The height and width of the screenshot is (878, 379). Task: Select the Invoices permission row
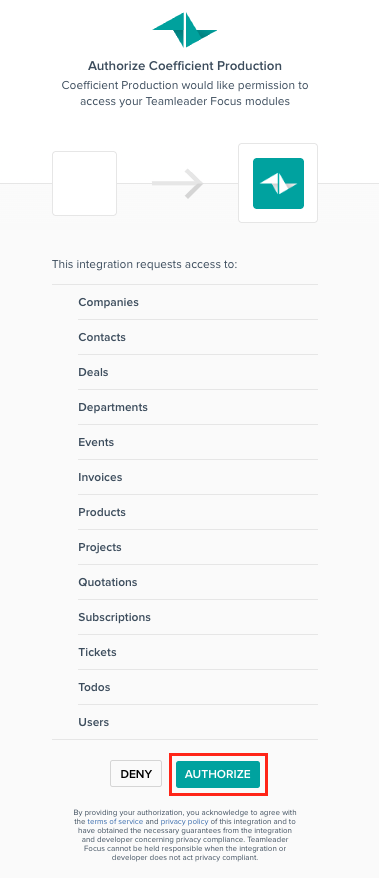[198, 477]
